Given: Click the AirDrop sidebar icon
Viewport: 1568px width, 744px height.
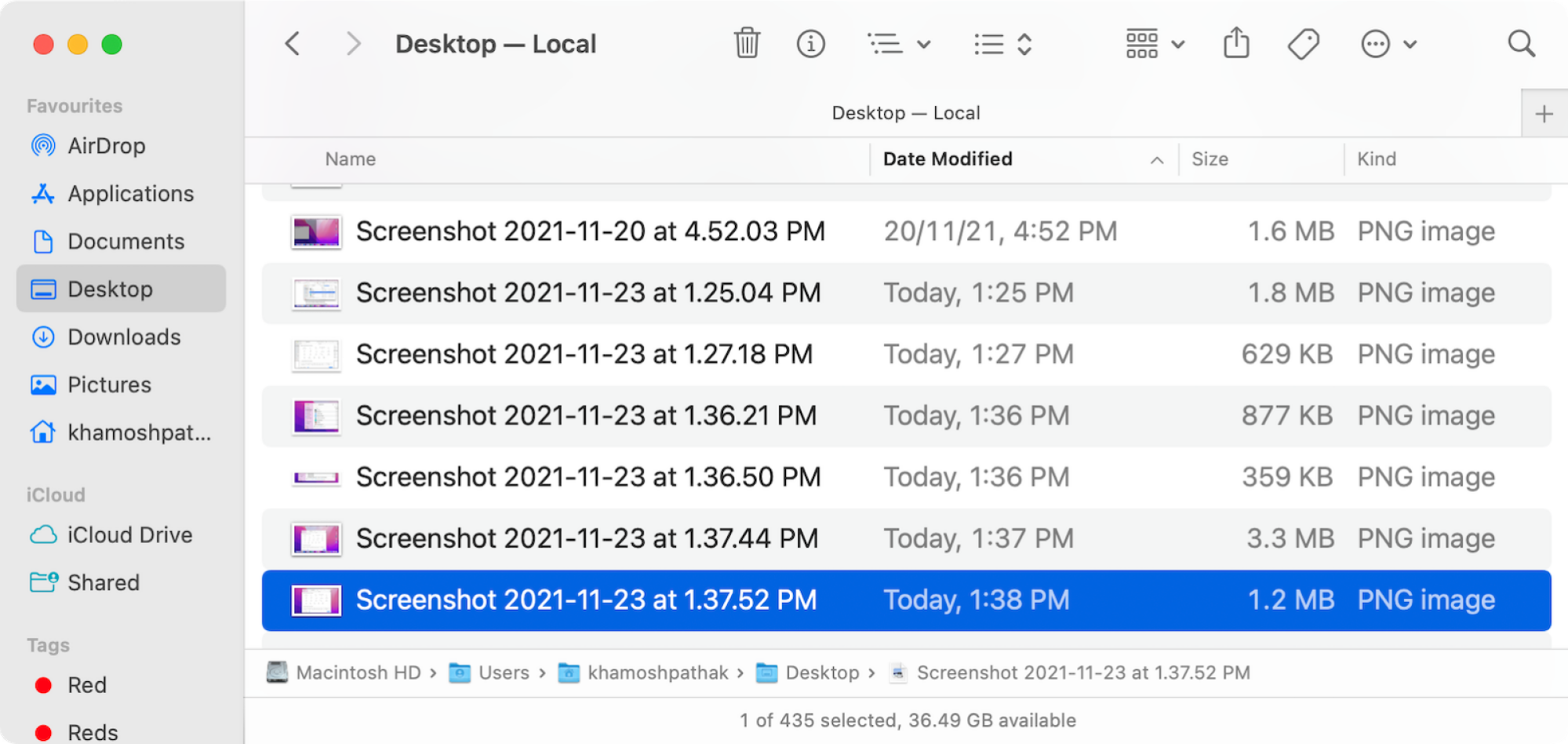Looking at the screenshot, I should point(43,146).
